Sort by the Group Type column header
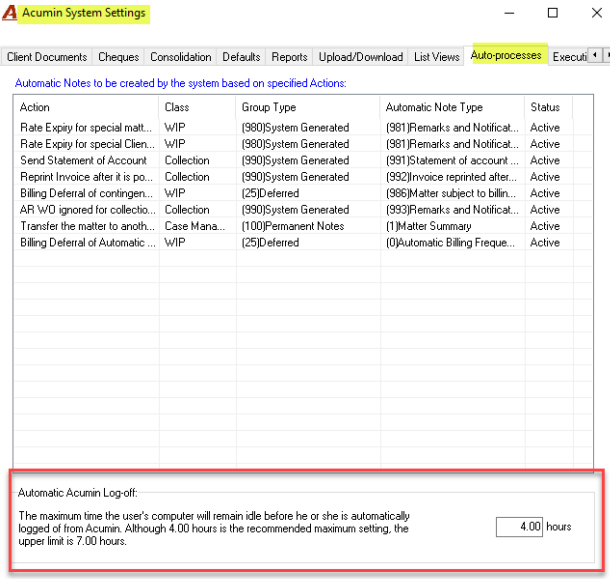The image size is (610, 579). pyautogui.click(x=308, y=107)
